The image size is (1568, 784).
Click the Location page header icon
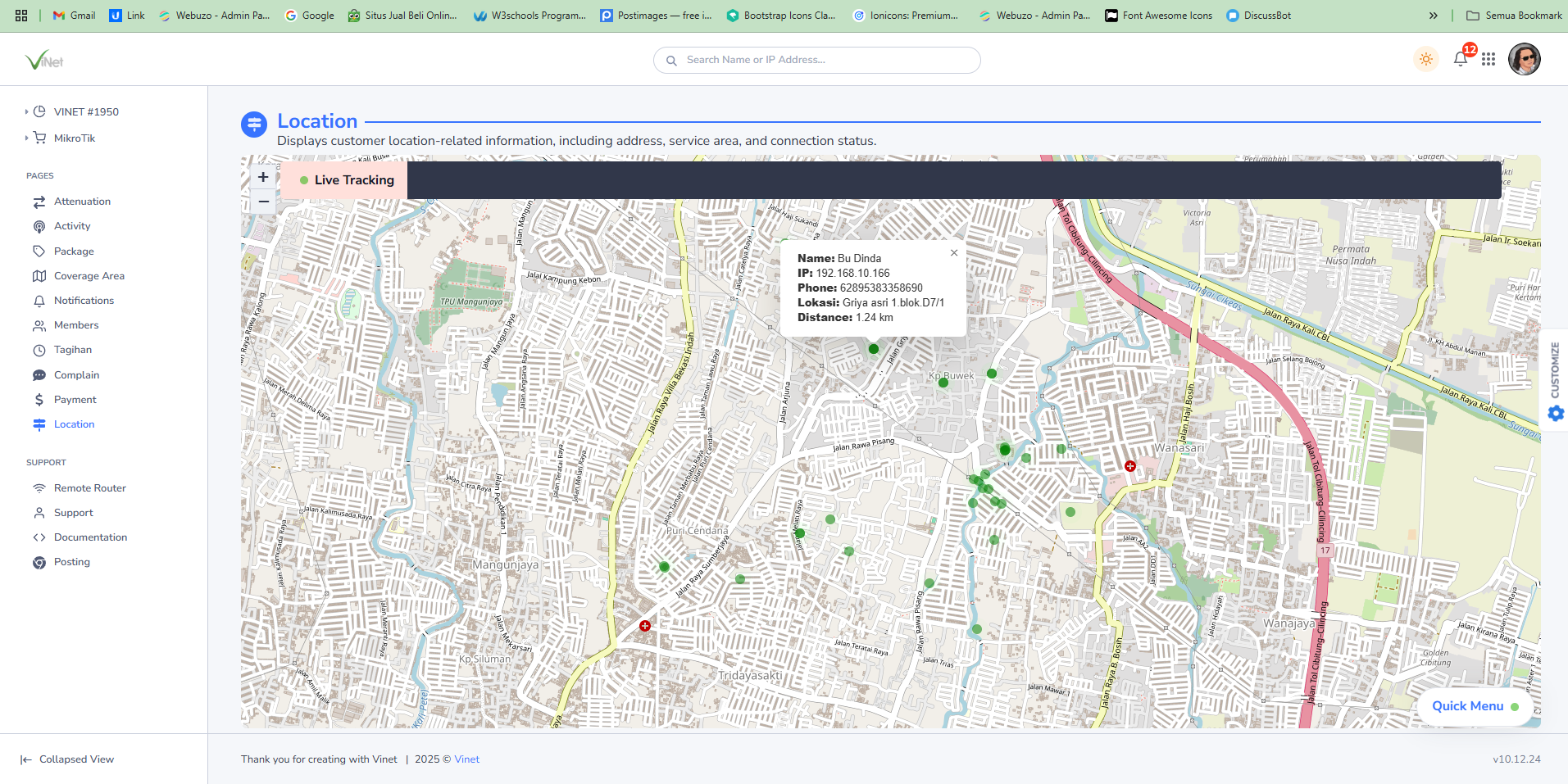coord(254,125)
